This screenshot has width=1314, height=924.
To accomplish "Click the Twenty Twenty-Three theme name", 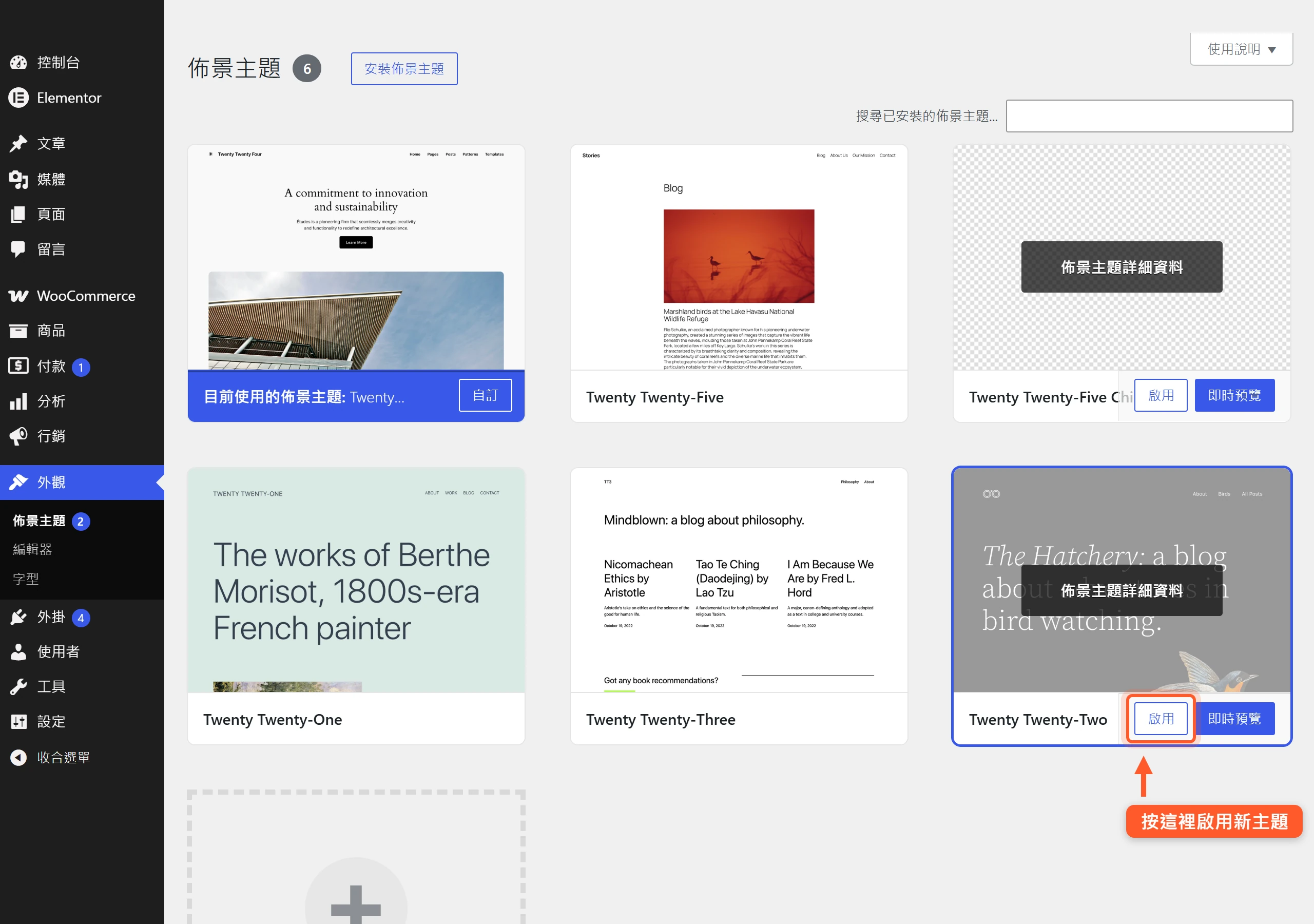I will tap(661, 720).
